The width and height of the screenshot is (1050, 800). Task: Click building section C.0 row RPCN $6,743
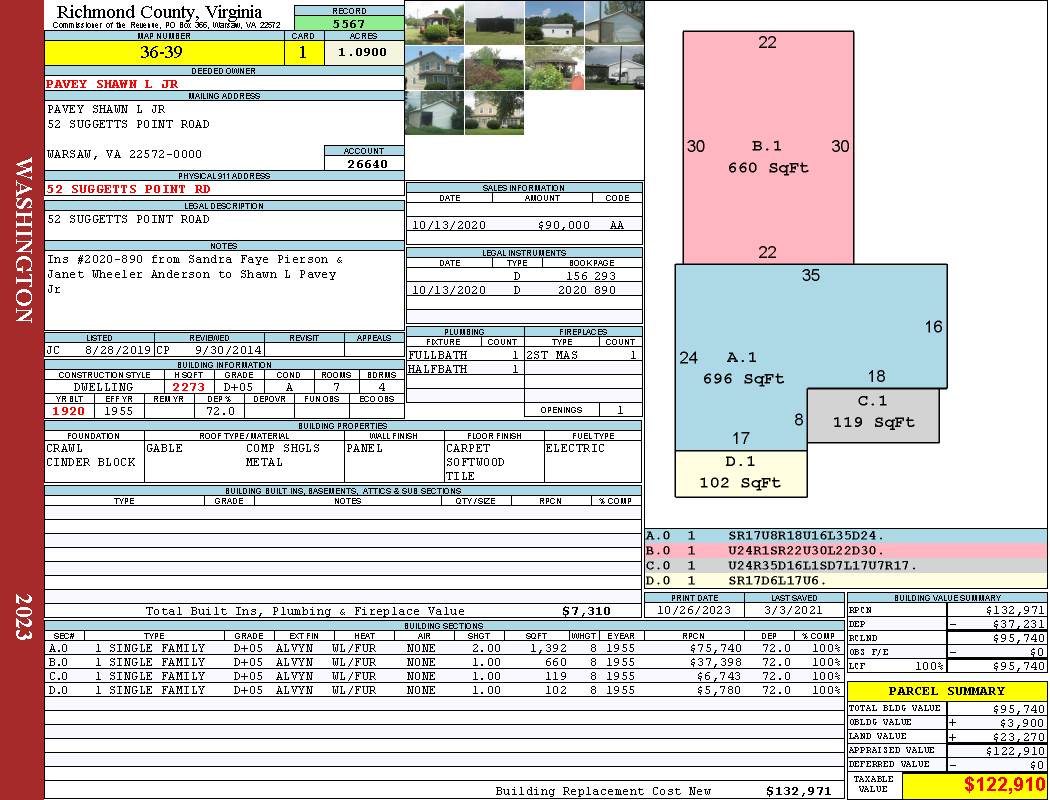tap(719, 676)
